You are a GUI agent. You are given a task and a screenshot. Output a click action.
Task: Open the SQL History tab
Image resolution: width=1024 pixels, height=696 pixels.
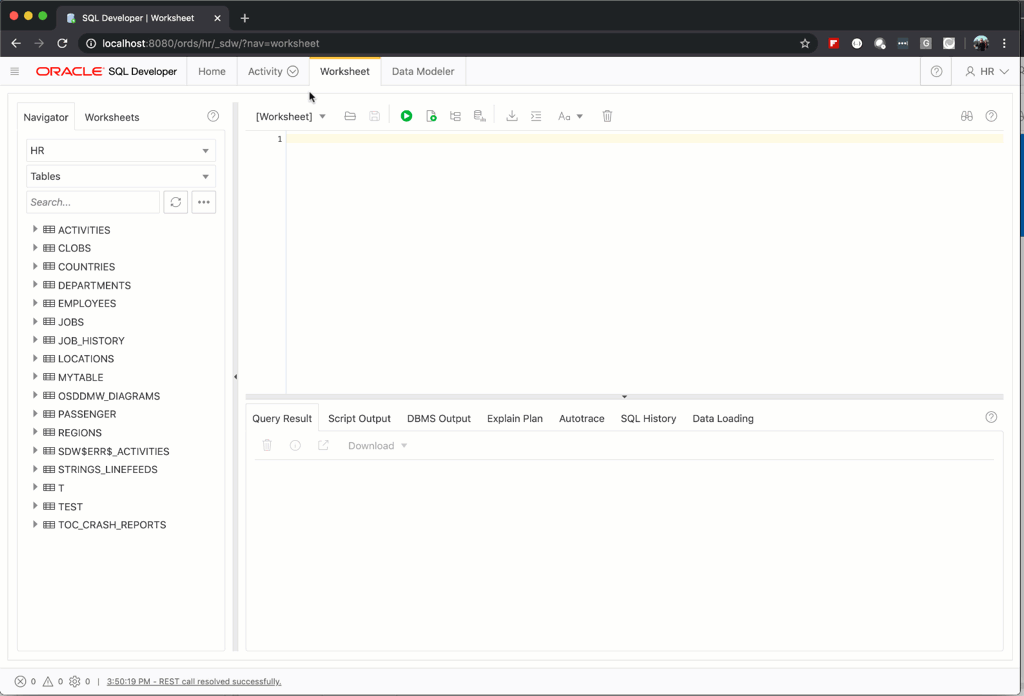click(648, 418)
